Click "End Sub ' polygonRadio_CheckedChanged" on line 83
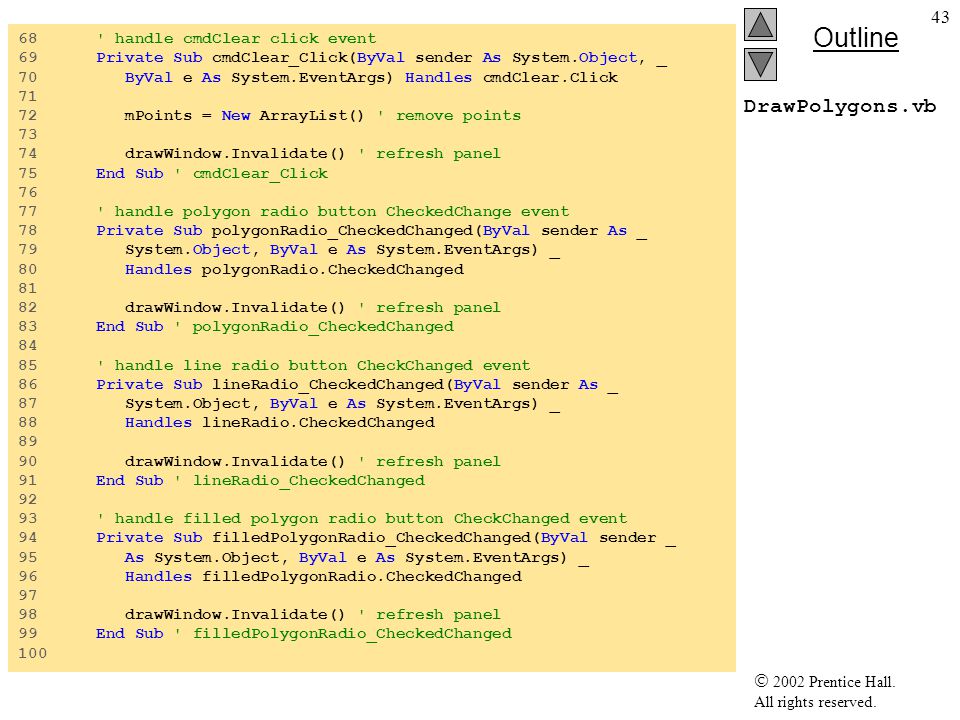This screenshot has width=960, height=720. 275,327
